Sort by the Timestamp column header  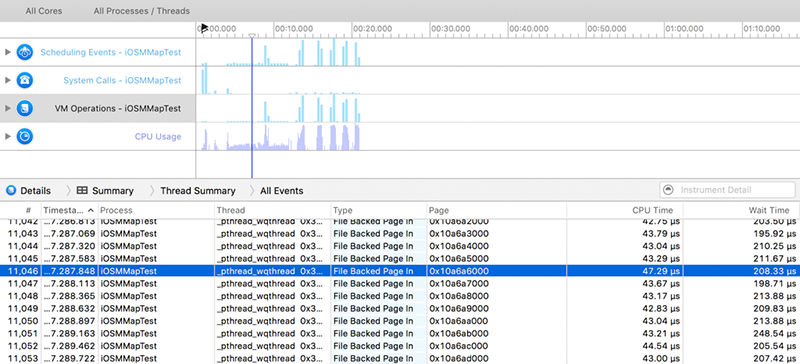point(69,210)
